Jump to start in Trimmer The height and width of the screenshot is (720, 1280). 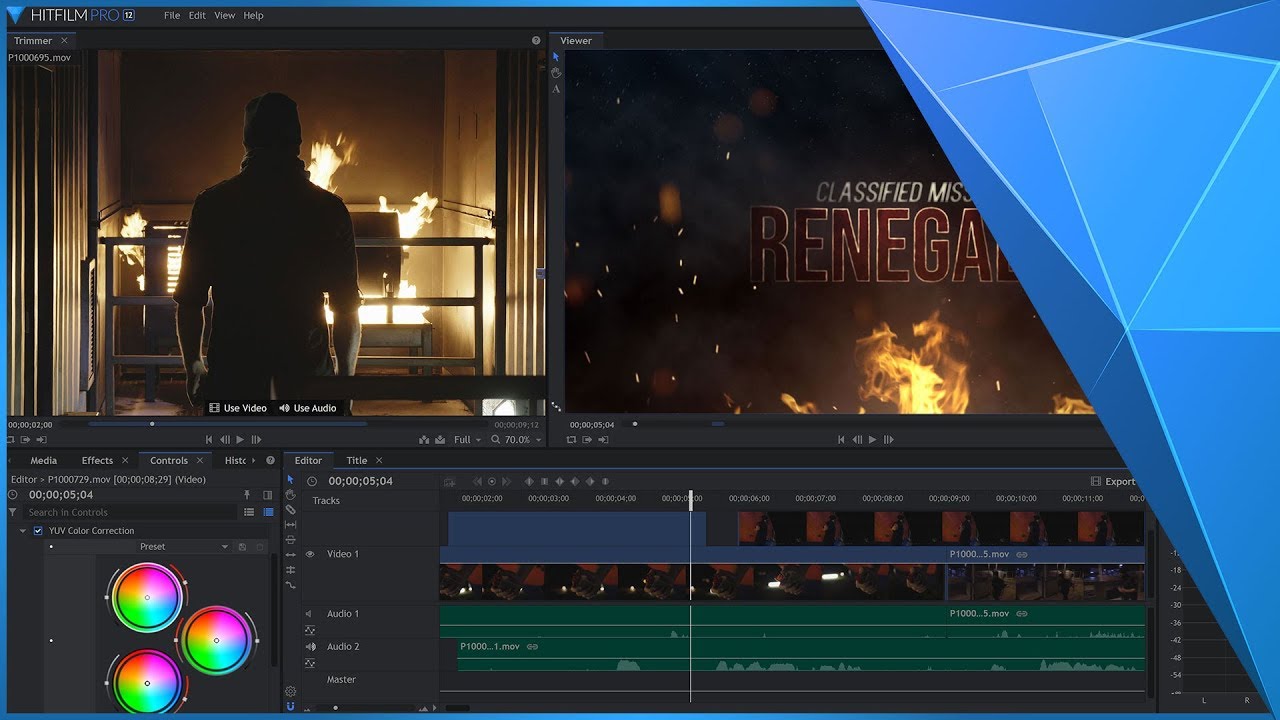209,439
